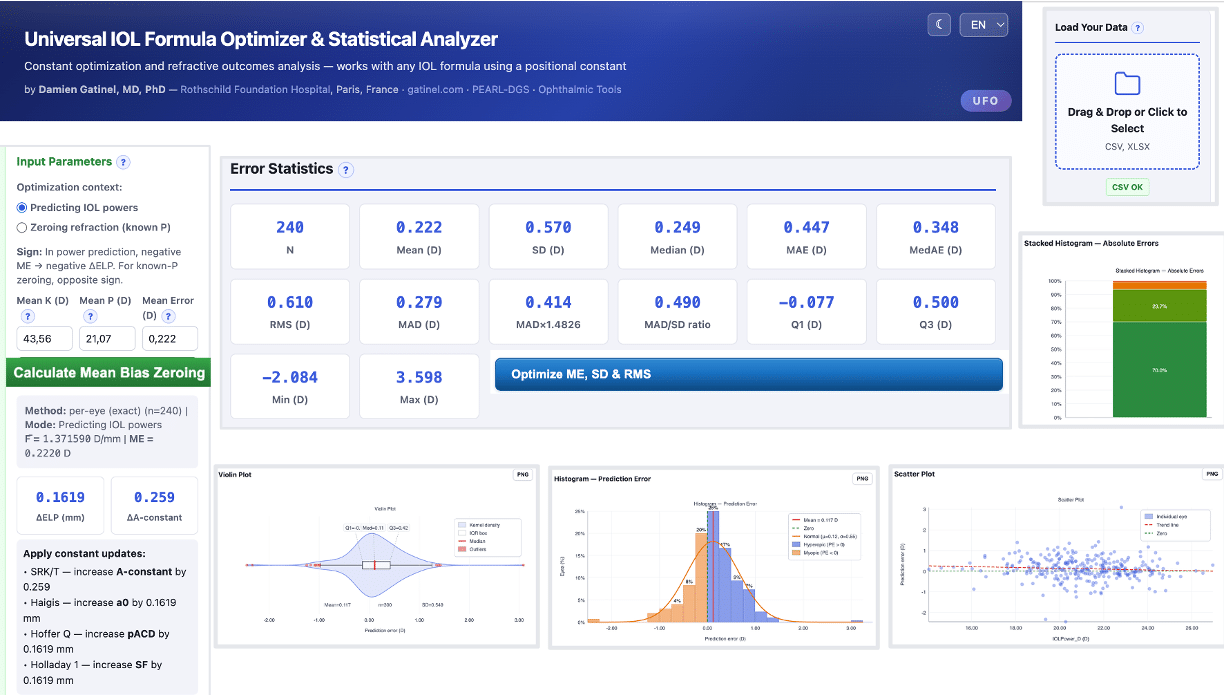Click the folder icon to select file

coord(1127,84)
